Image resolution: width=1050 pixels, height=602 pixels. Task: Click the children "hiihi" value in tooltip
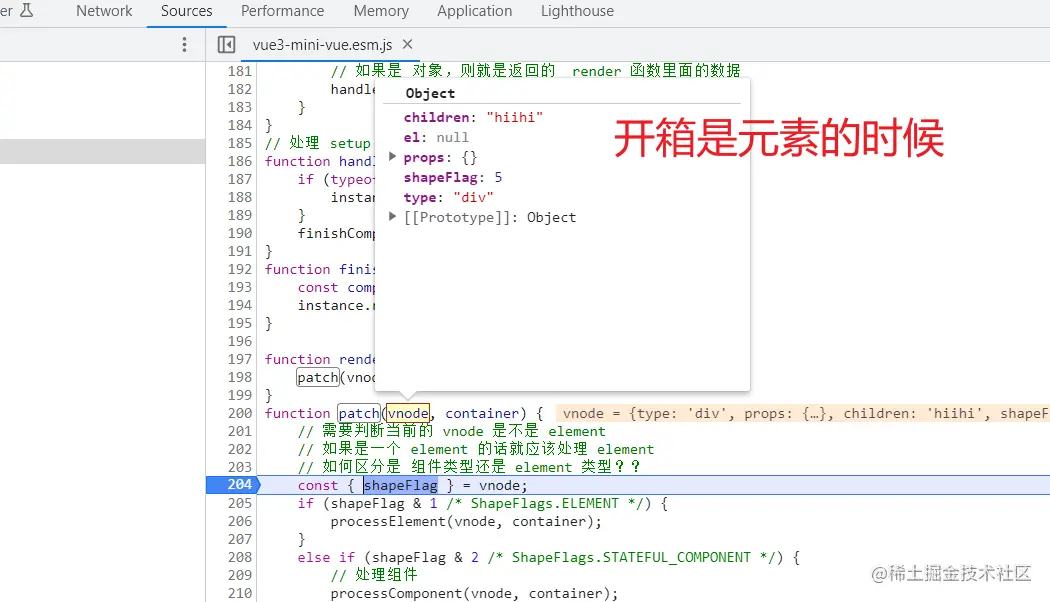(514, 117)
